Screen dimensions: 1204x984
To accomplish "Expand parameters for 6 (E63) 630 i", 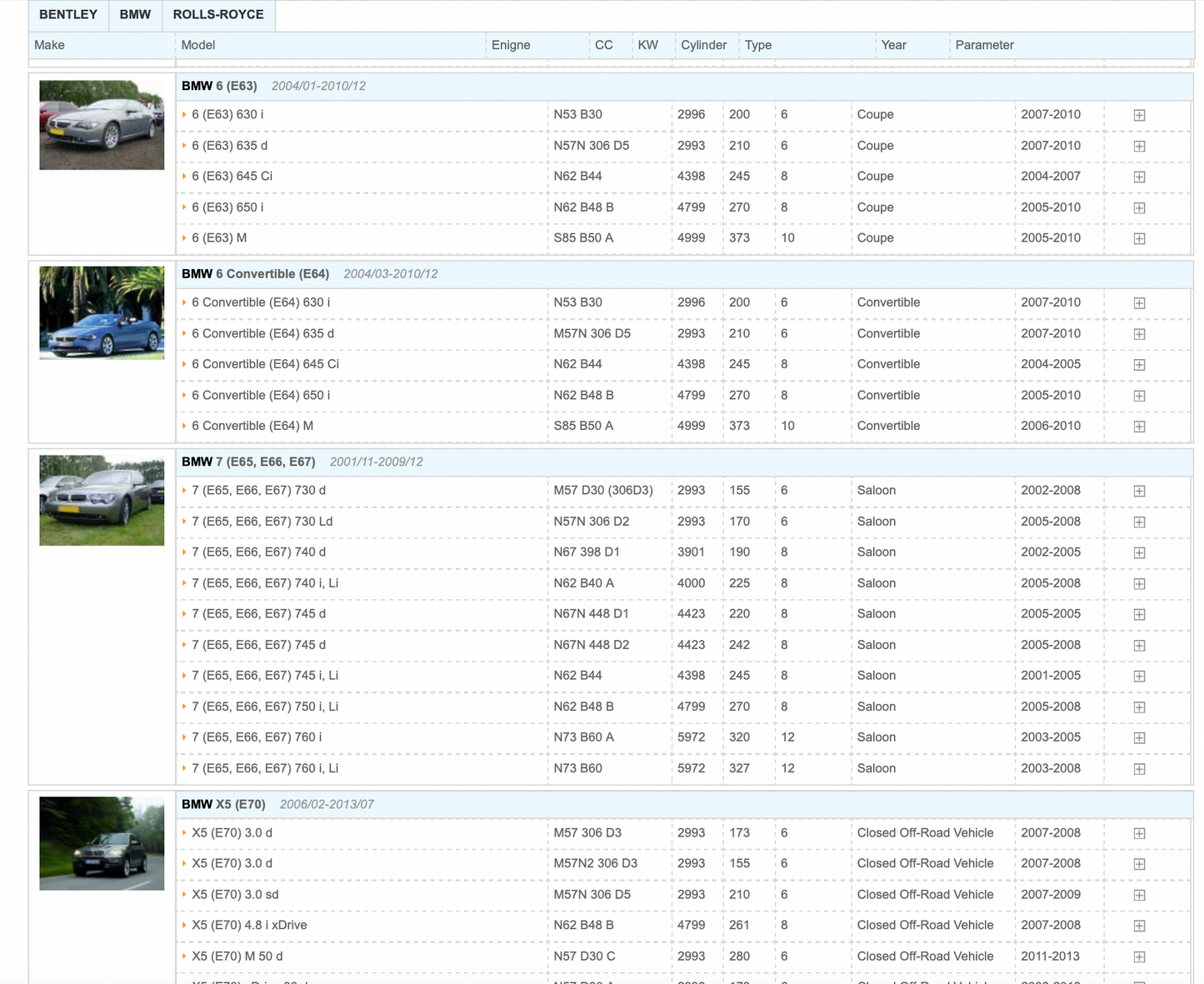I will coord(1139,115).
